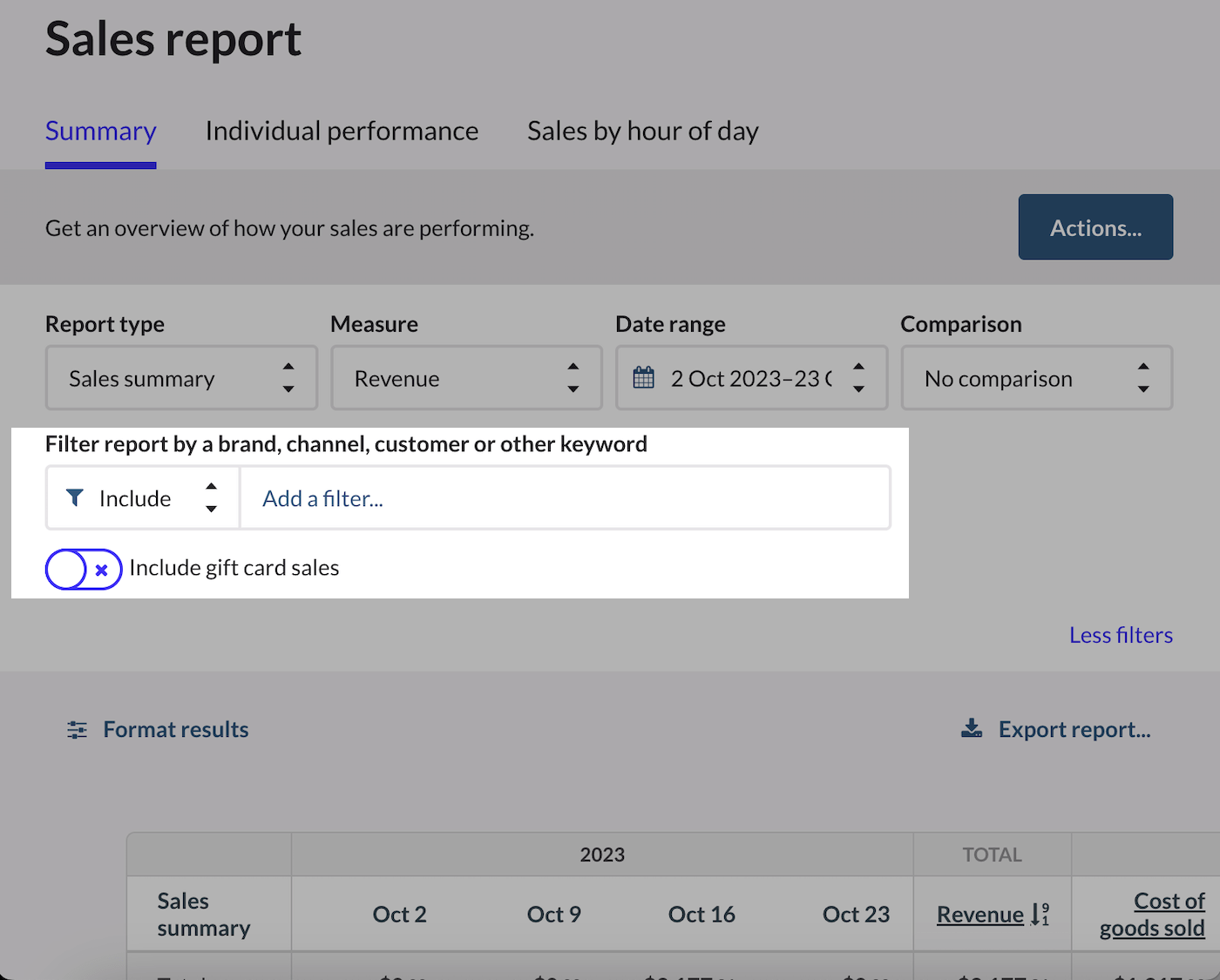Click the X icon inside the gift card toggle
The height and width of the screenshot is (980, 1220).
point(101,569)
